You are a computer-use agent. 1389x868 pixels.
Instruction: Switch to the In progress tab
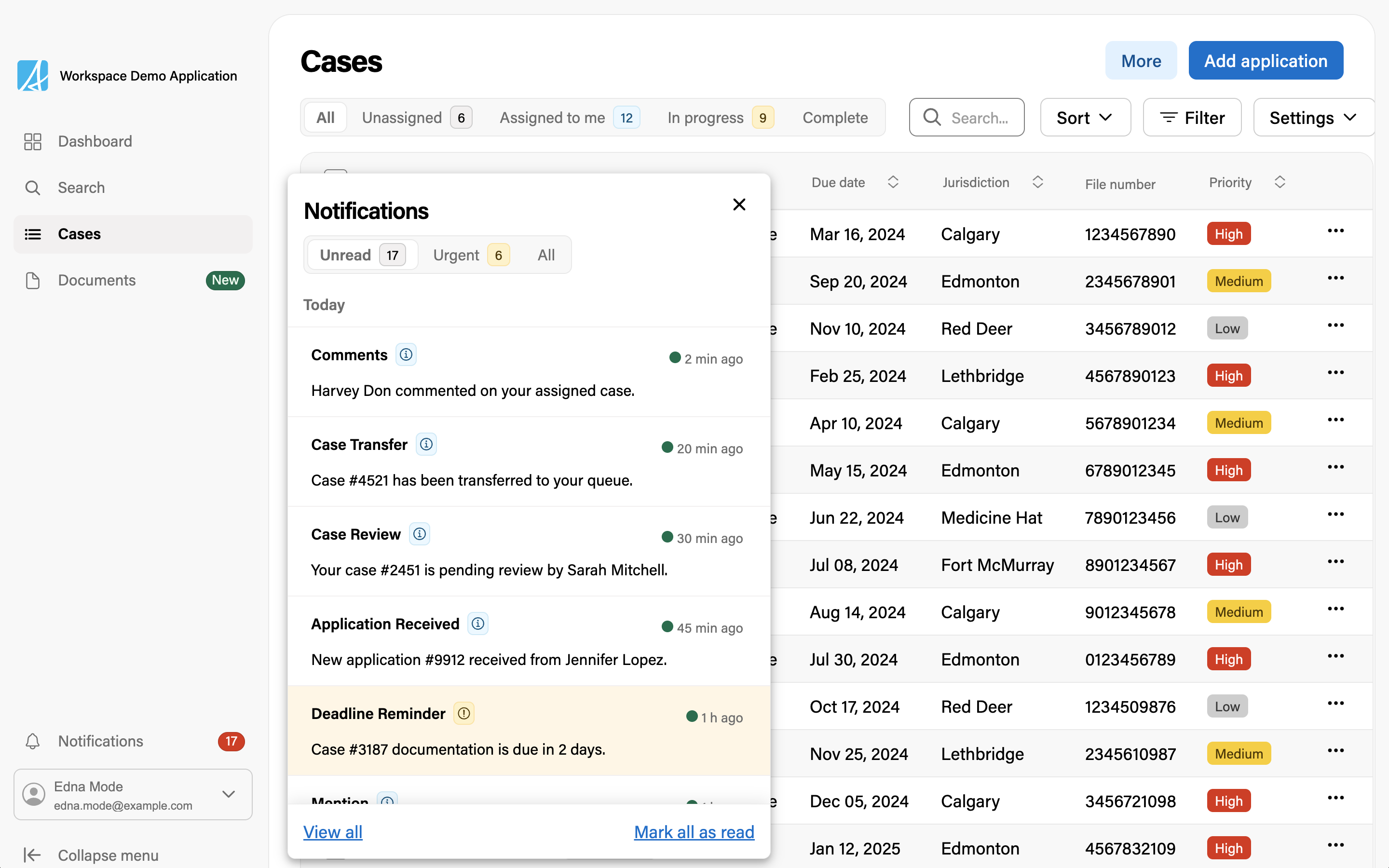click(721, 118)
